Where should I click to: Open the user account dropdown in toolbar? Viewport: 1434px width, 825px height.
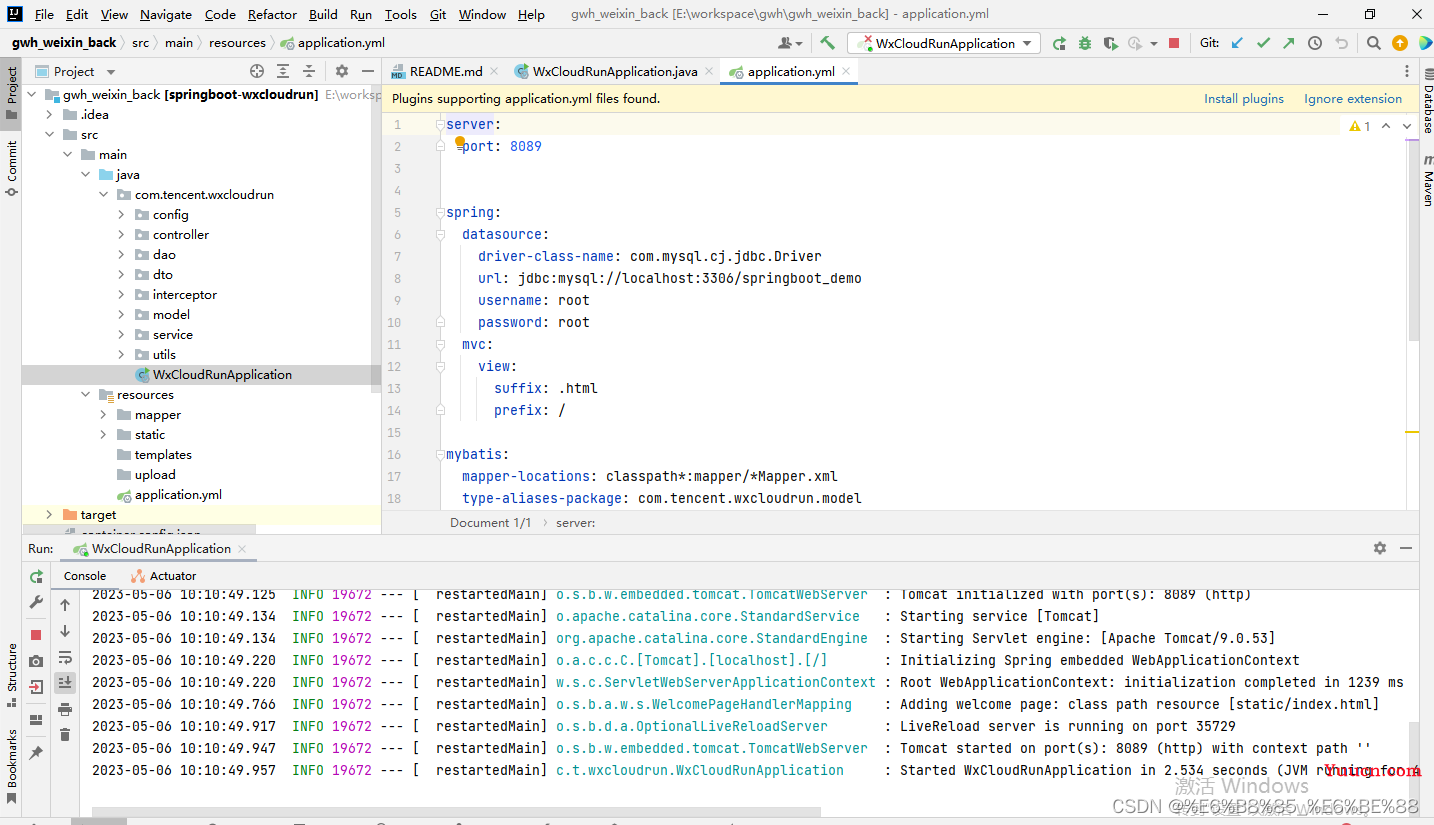point(790,43)
